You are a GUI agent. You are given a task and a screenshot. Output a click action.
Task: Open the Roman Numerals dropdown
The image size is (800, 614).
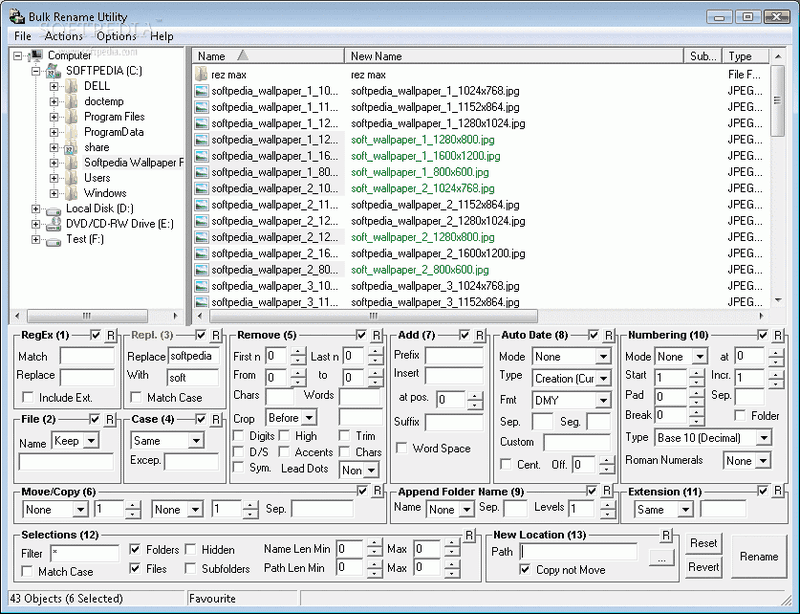[x=763, y=461]
